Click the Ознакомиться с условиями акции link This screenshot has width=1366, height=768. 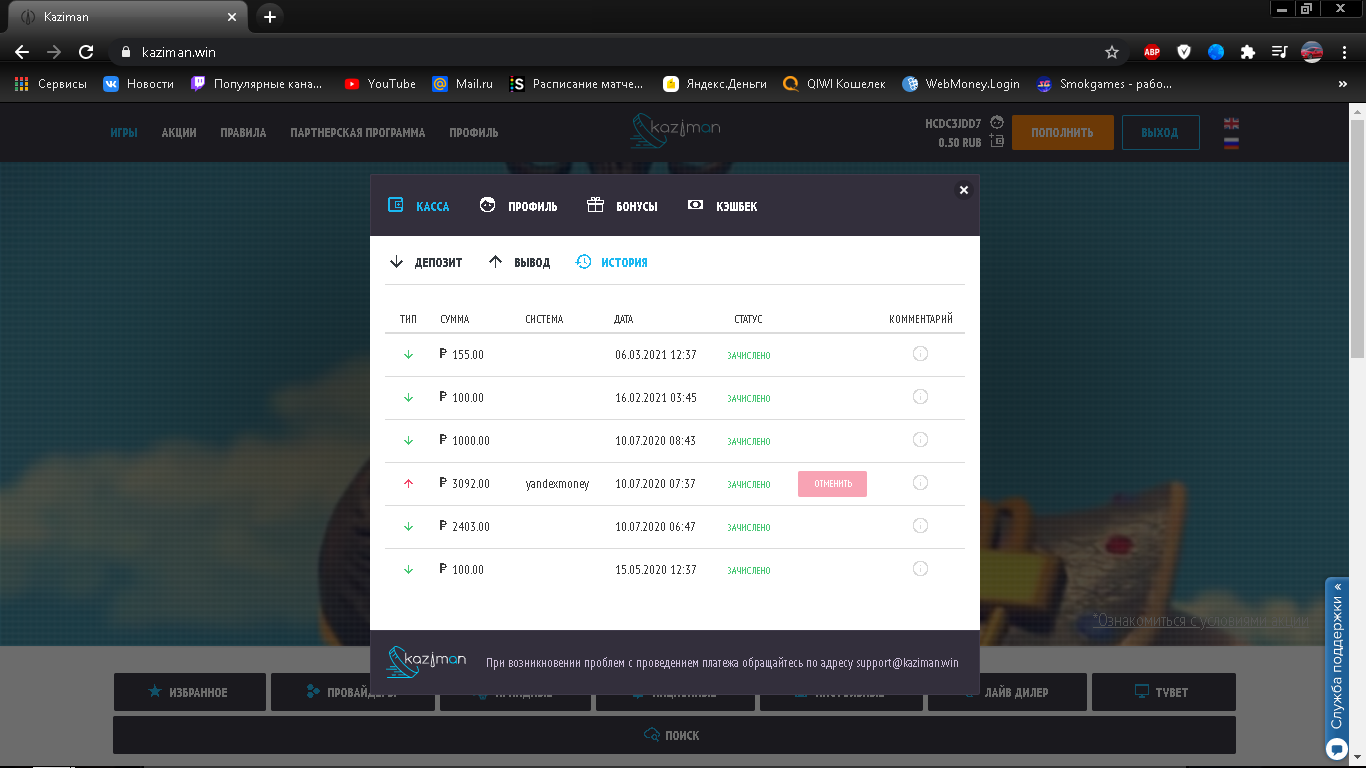click(1200, 620)
